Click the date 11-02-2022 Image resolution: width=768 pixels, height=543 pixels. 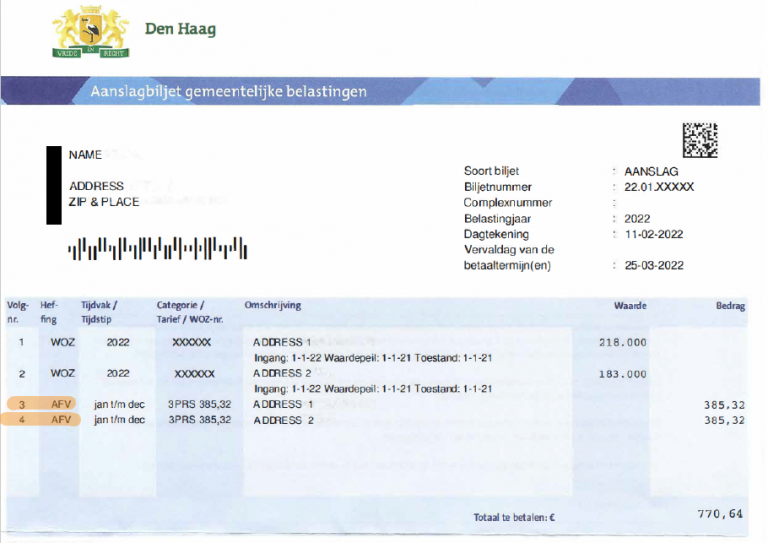pos(654,234)
